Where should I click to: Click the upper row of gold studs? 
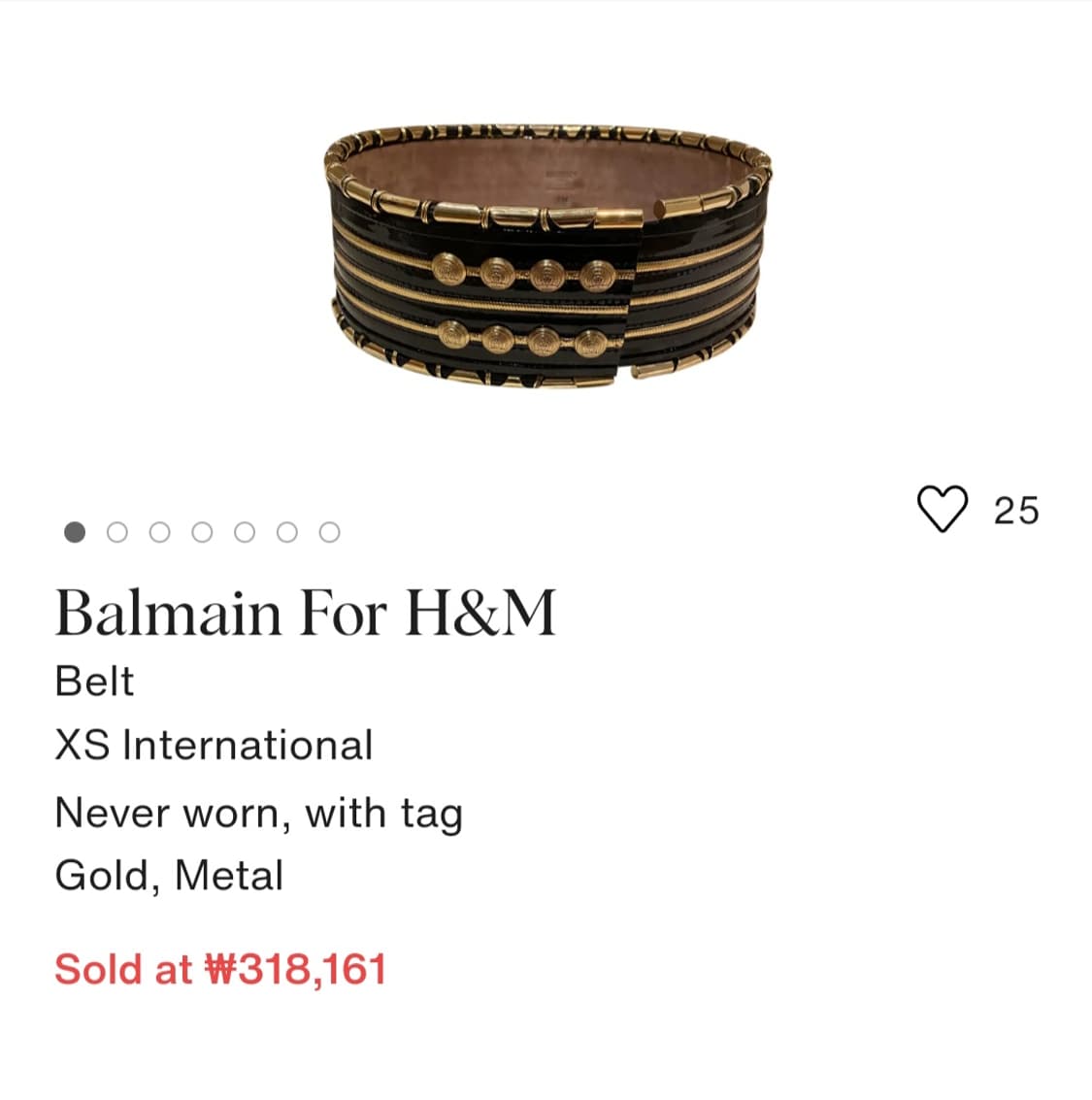point(524,274)
